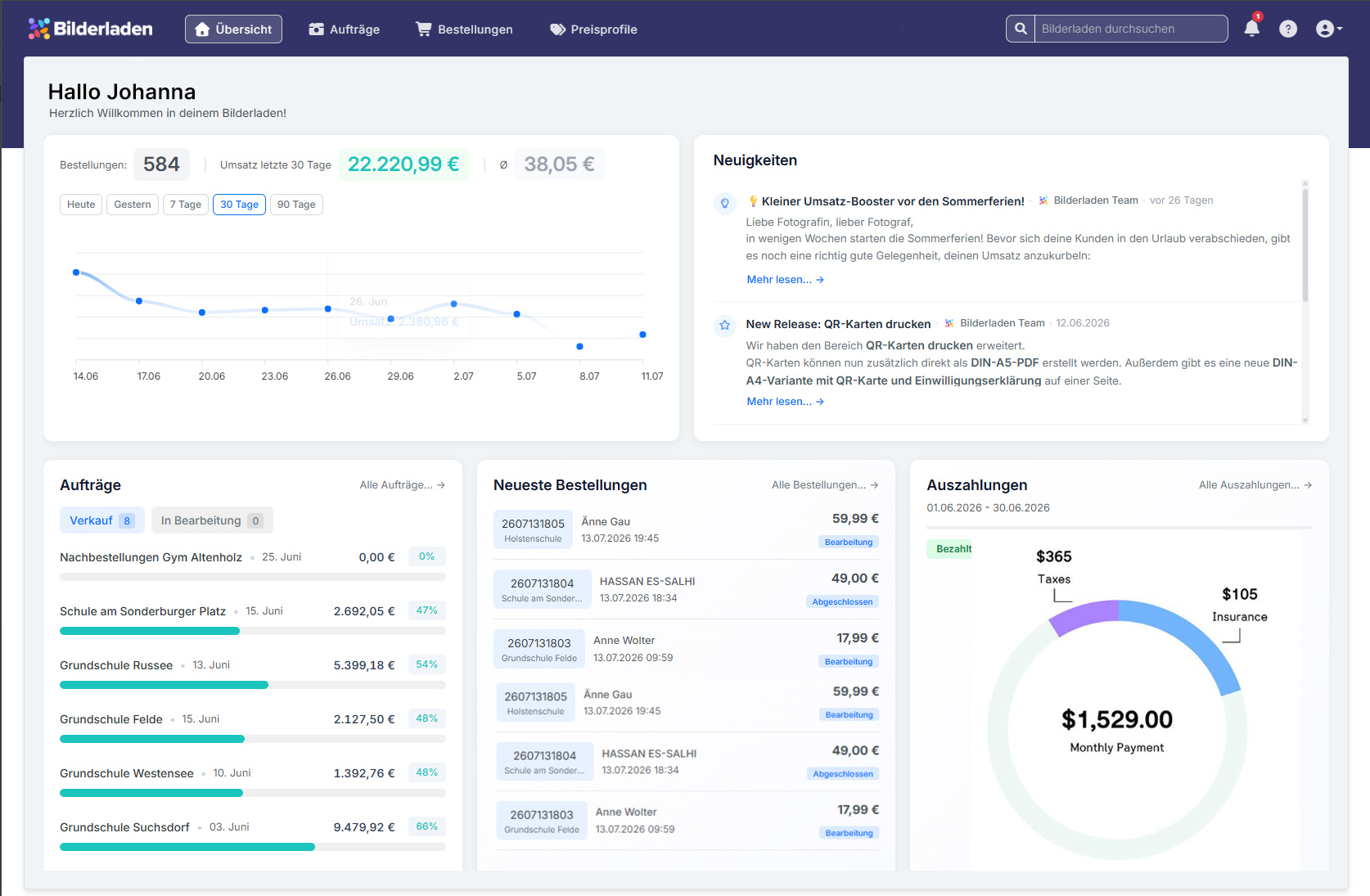1370x896 pixels.
Task: Click the first order number 2607131805
Action: [x=533, y=524]
